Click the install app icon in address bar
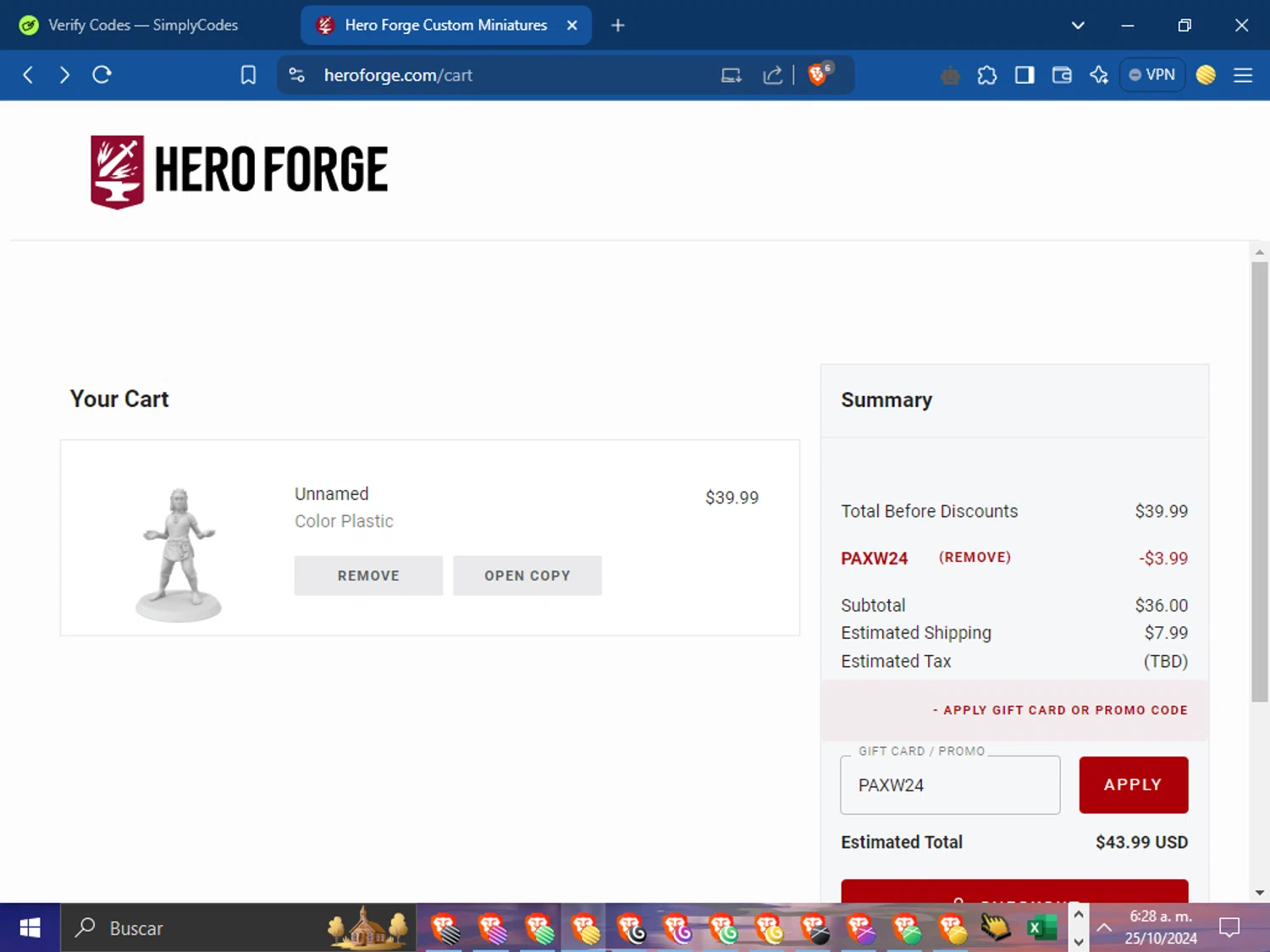This screenshot has width=1270, height=952. click(731, 75)
